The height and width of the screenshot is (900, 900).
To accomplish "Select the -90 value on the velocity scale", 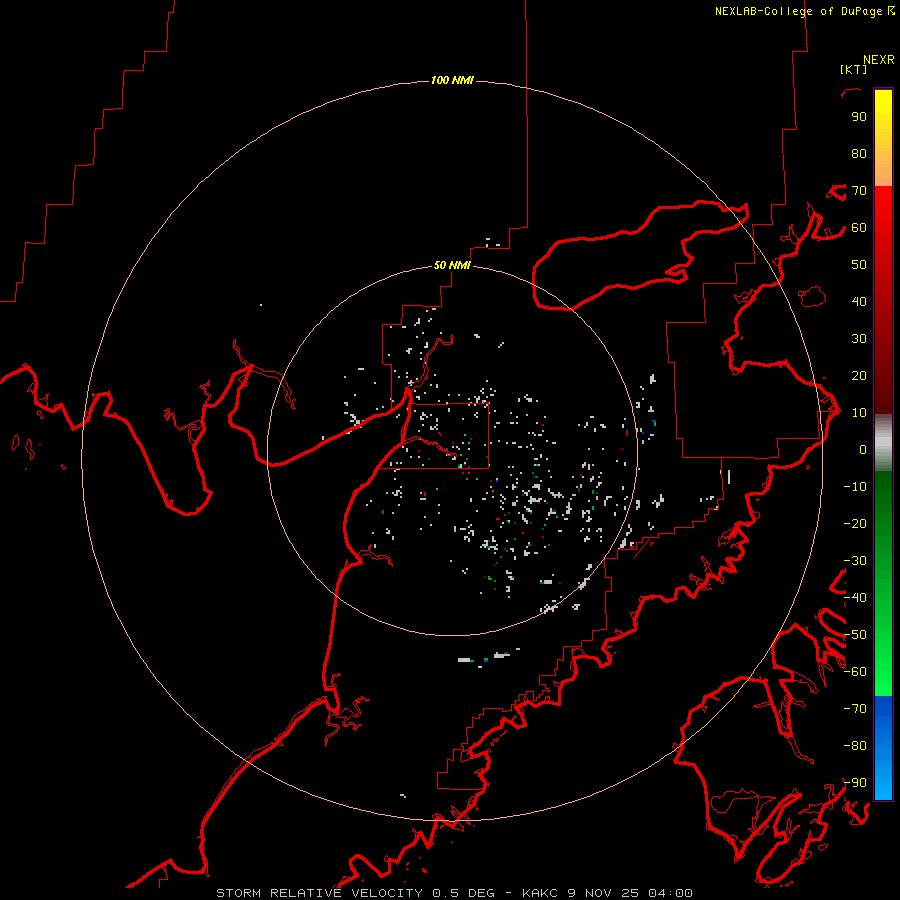I will [x=855, y=783].
